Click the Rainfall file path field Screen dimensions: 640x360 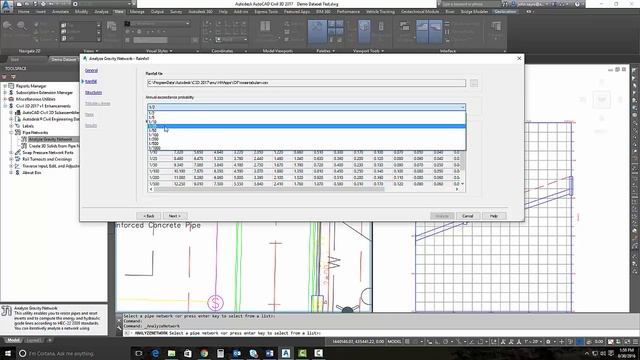pos(306,83)
